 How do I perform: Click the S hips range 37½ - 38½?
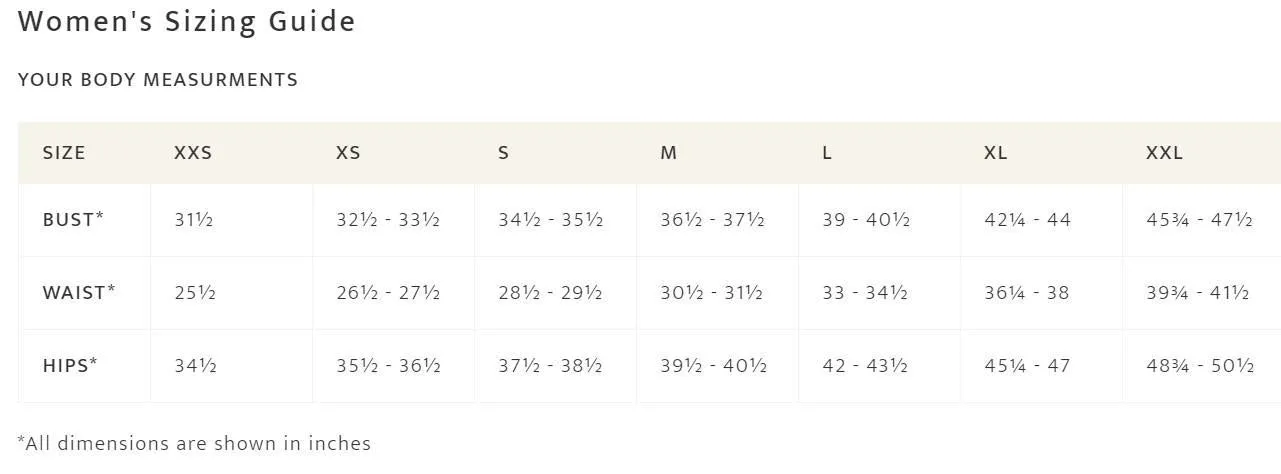[550, 366]
